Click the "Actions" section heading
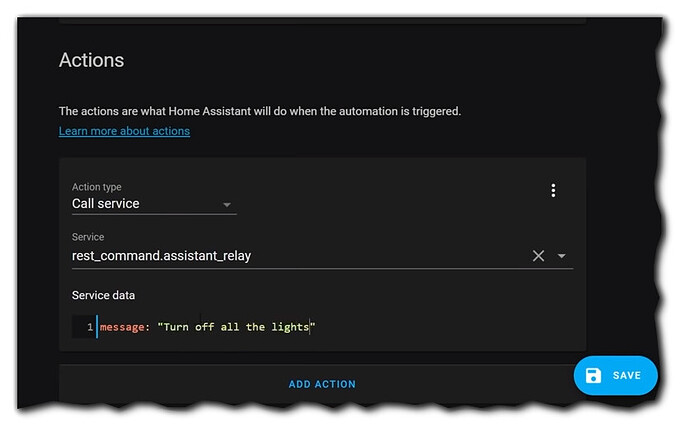Image resolution: width=690 pixels, height=436 pixels. tap(91, 60)
